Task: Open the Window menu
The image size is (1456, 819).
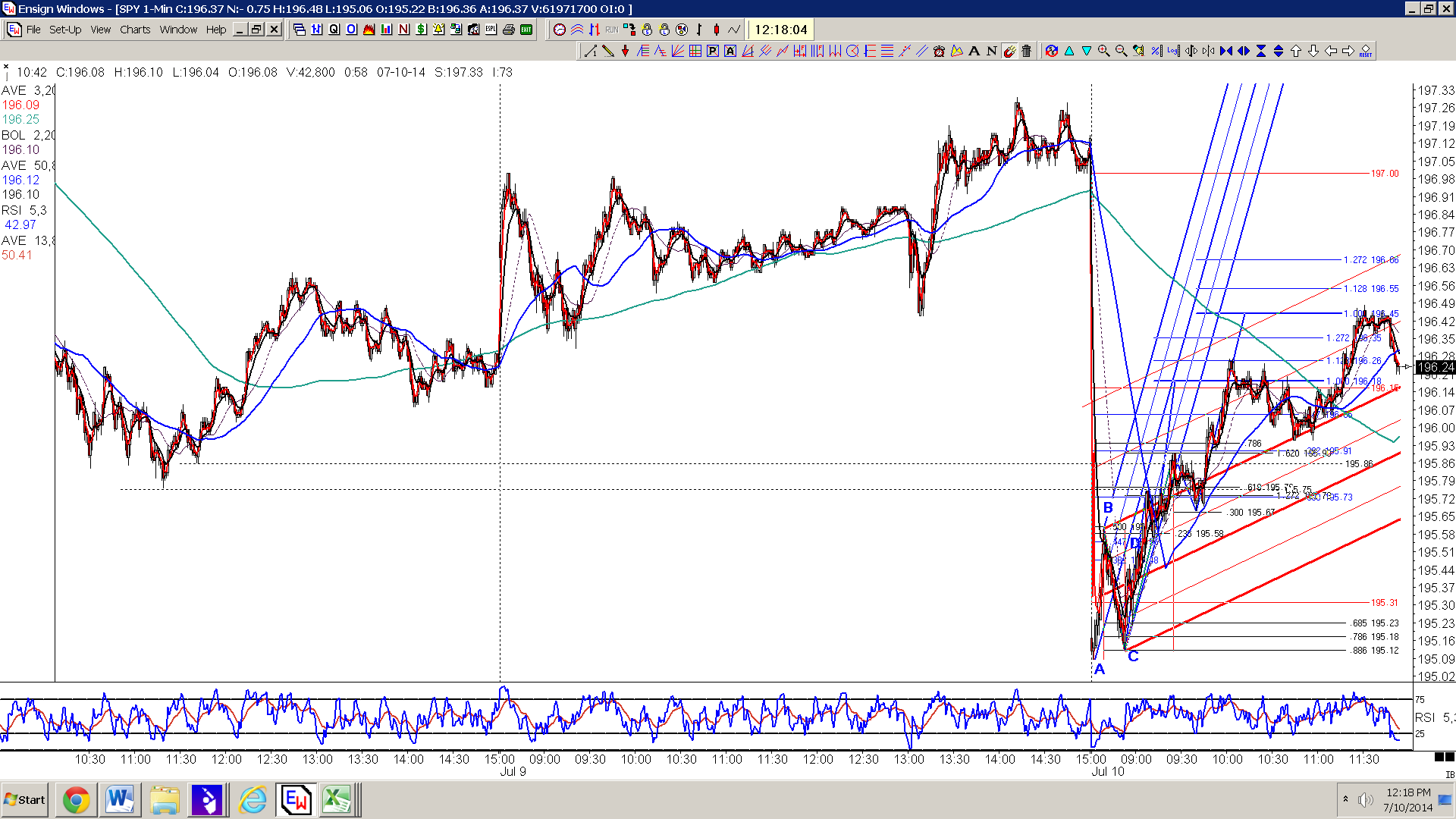Action: pos(178,30)
